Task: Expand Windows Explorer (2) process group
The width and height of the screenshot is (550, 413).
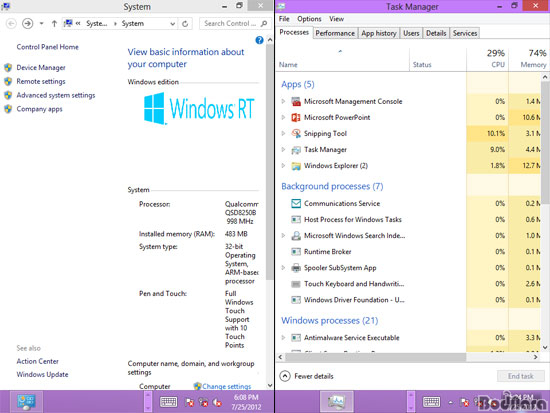Action: (283, 166)
